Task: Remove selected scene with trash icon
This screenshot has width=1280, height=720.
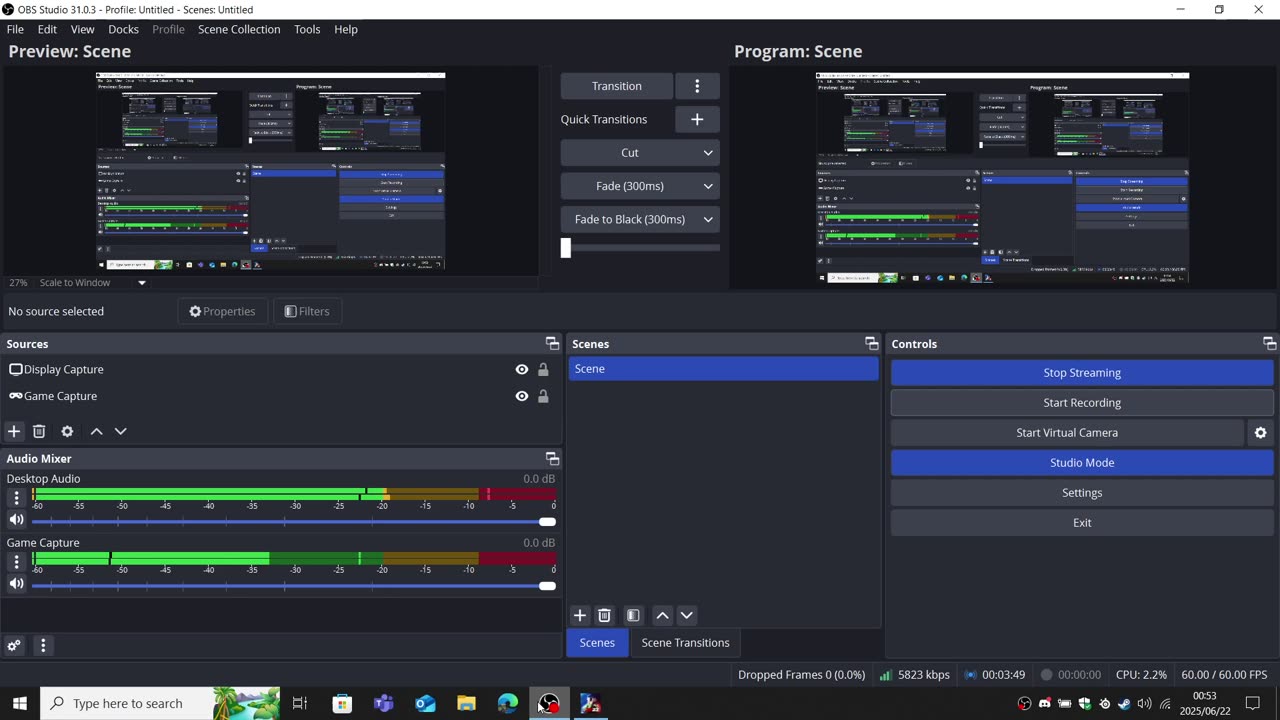Action: pos(604,615)
